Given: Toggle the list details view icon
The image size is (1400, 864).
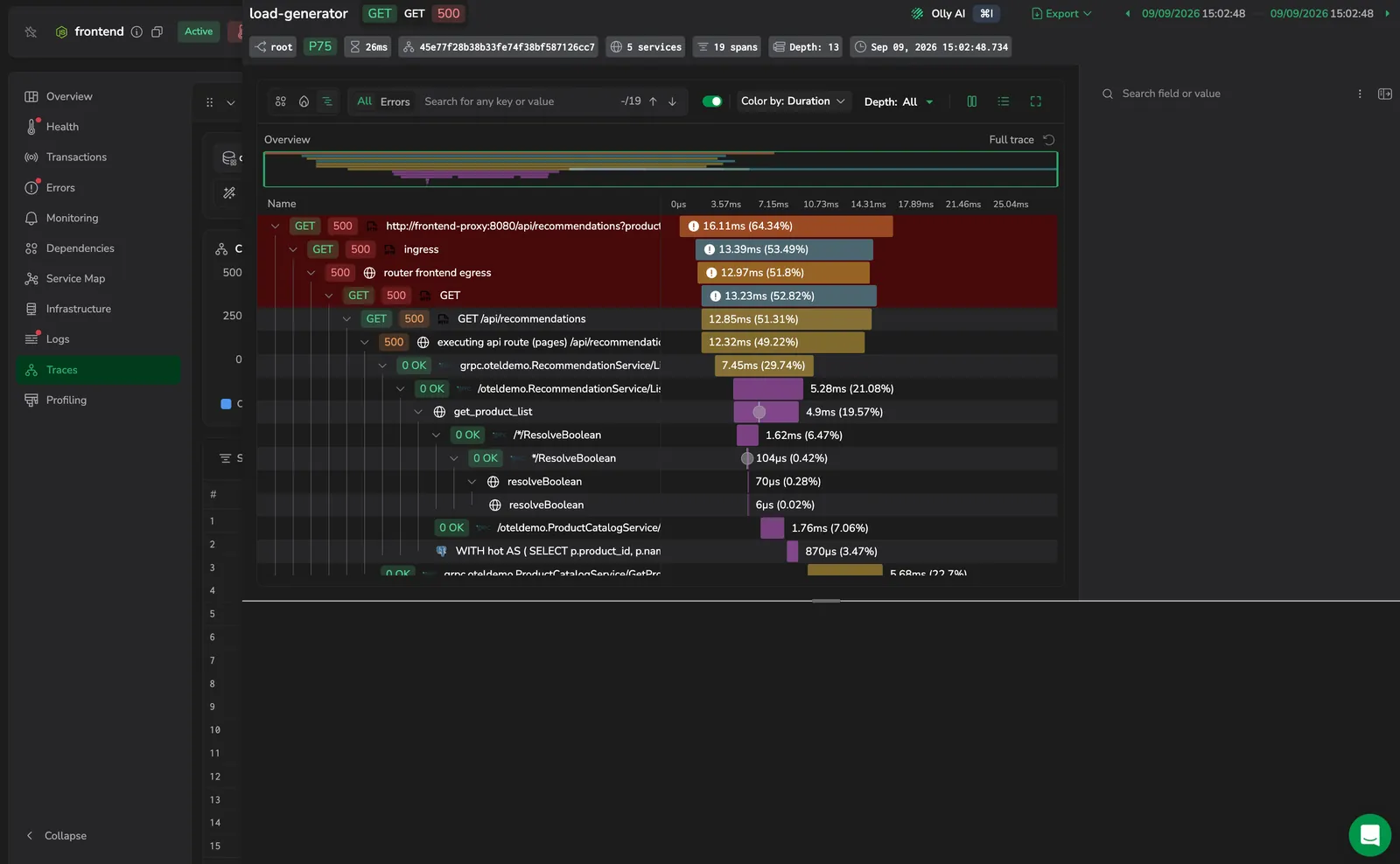Looking at the screenshot, I should 1004,101.
